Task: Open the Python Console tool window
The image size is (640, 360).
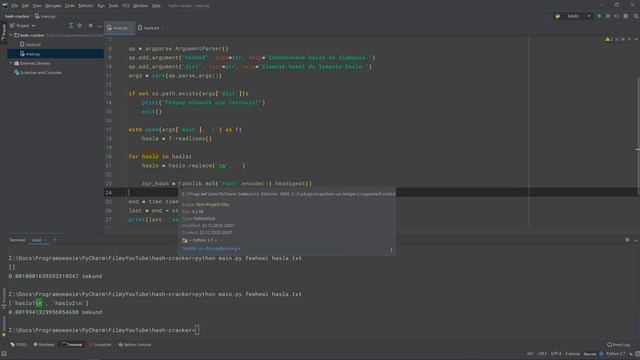Action: [135, 344]
